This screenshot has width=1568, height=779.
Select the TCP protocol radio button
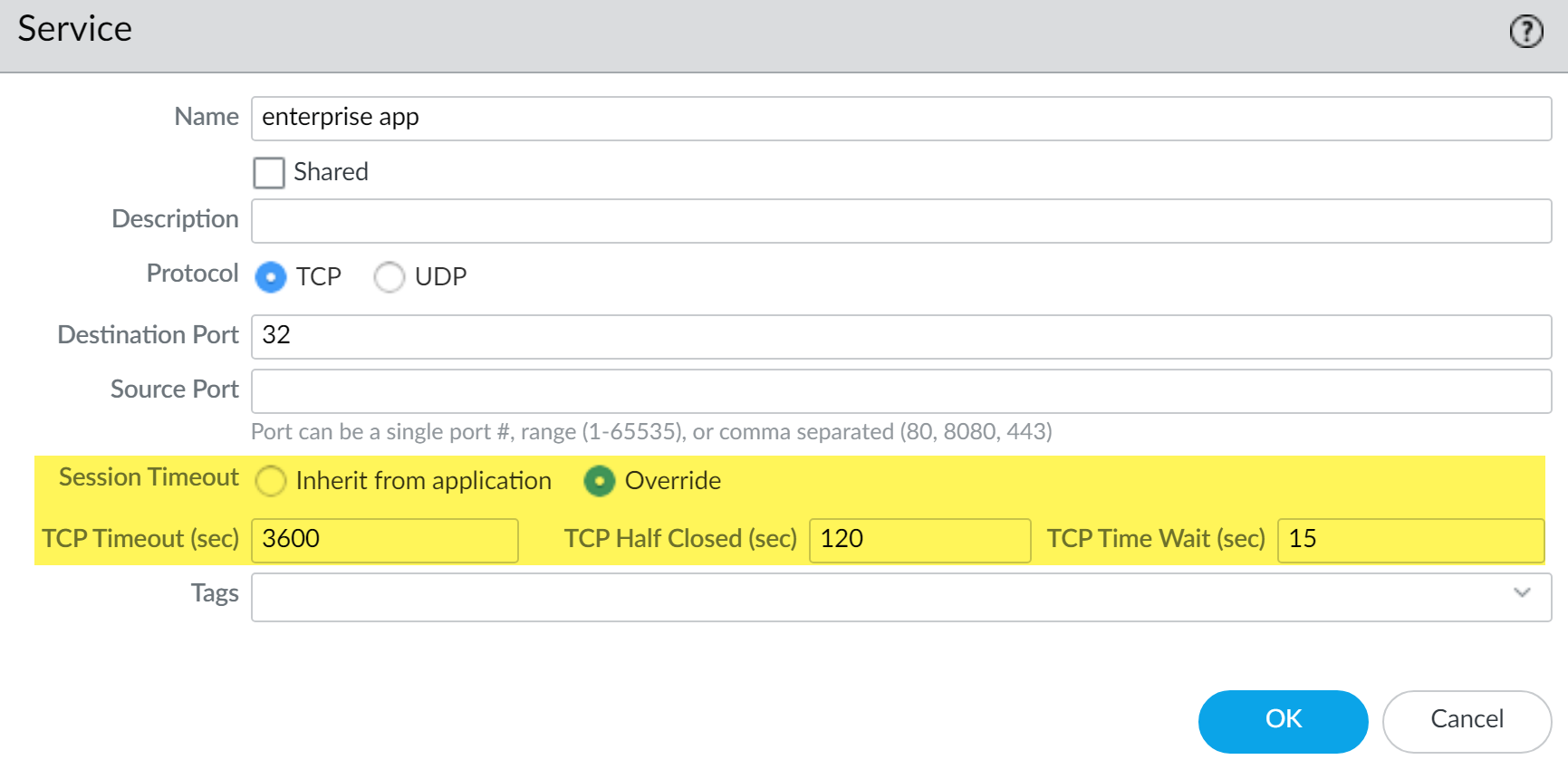(271, 276)
